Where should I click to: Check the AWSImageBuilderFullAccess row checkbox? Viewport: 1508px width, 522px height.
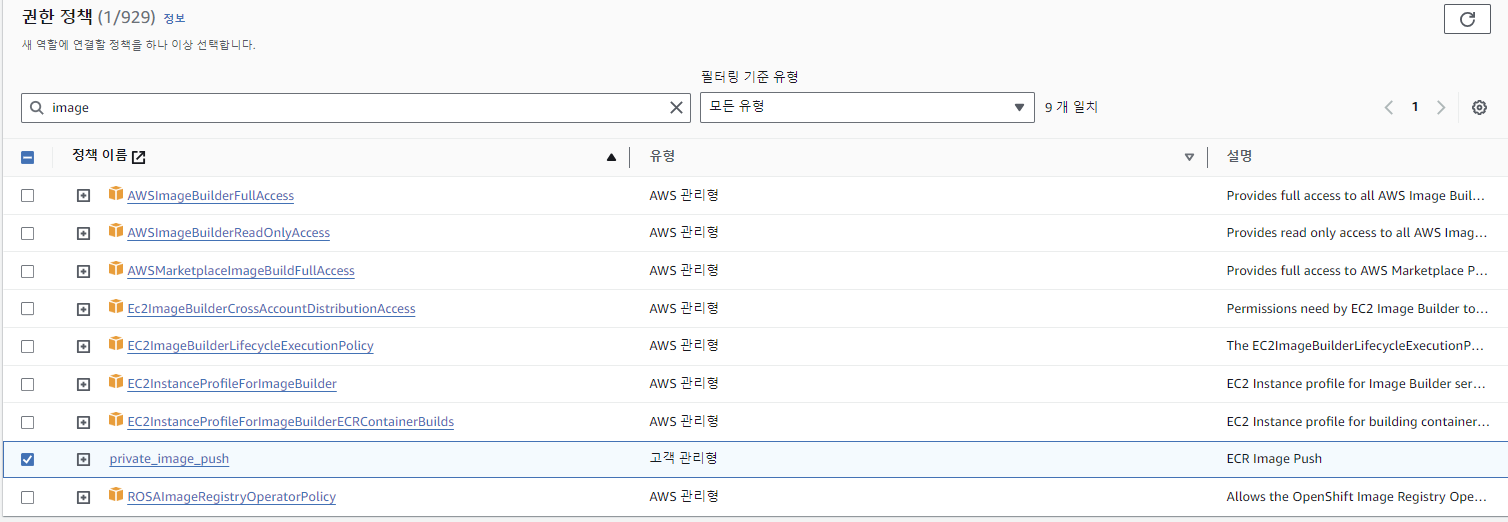point(28,196)
